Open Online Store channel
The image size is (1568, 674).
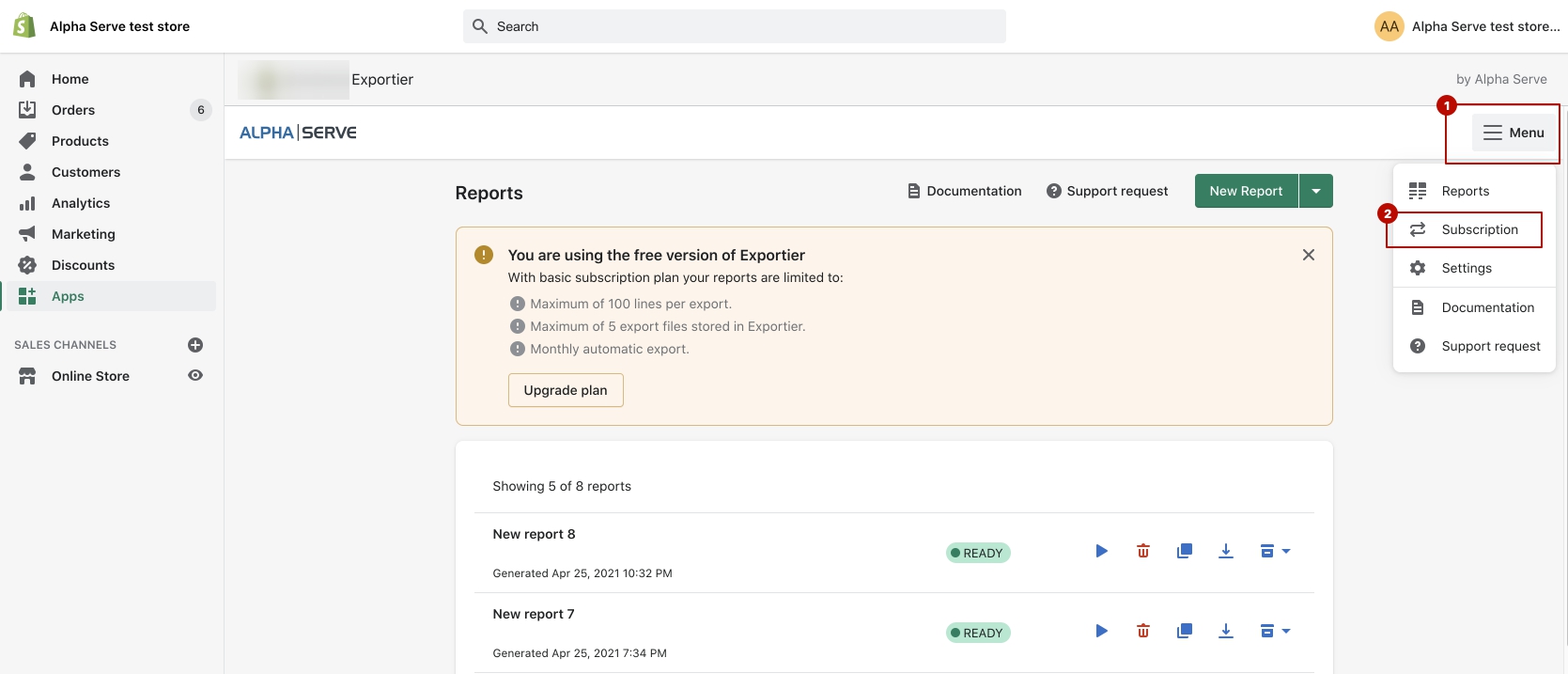point(90,376)
